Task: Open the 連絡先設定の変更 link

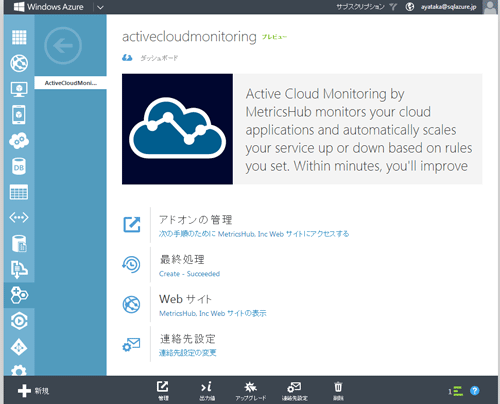Action: (188, 353)
